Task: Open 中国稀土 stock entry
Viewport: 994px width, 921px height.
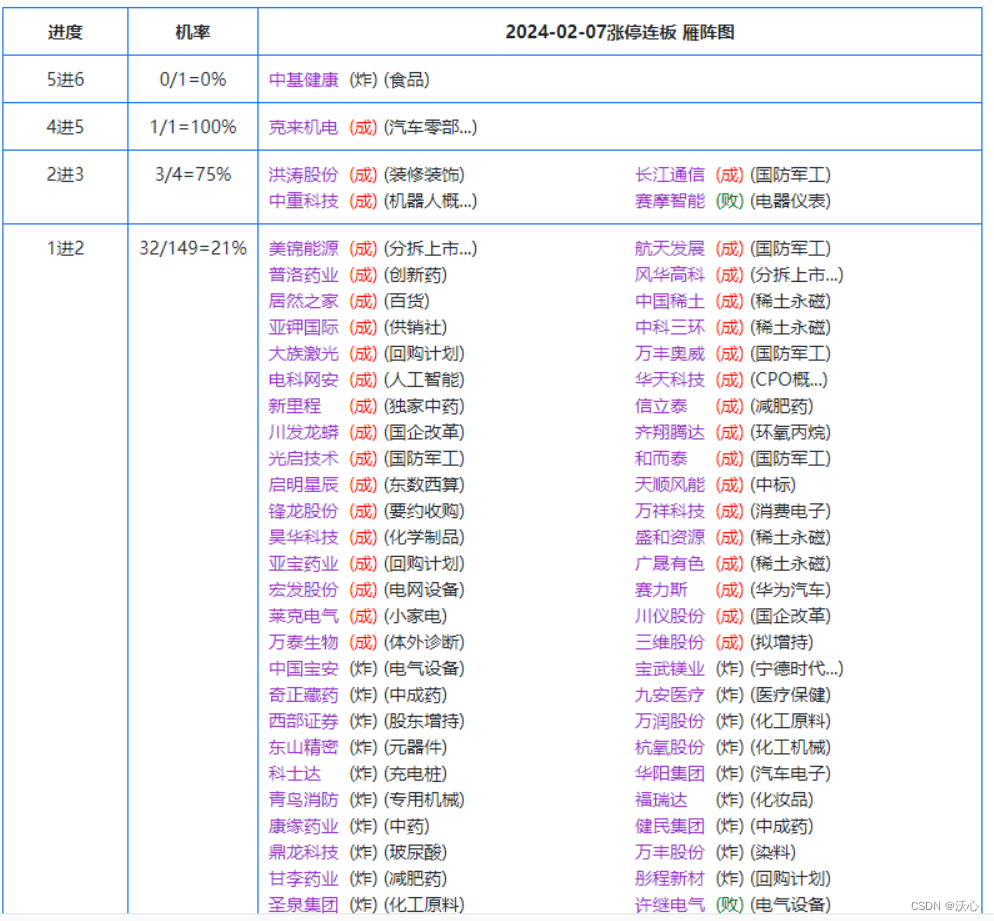Action: (670, 301)
